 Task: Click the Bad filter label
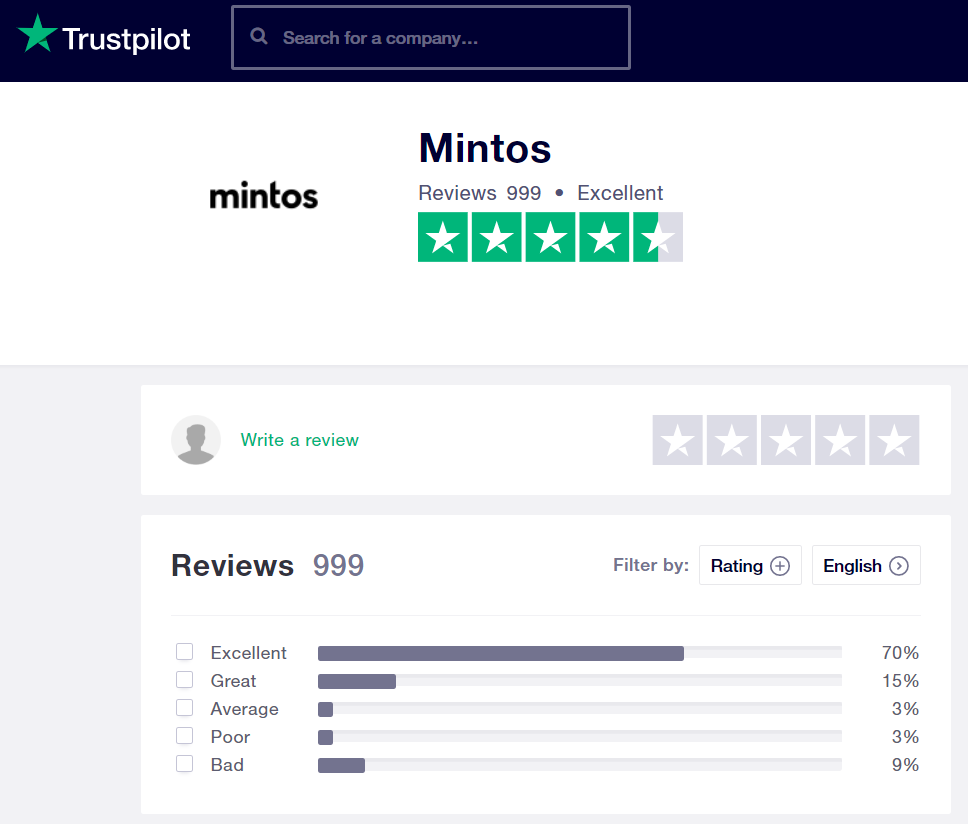227,765
